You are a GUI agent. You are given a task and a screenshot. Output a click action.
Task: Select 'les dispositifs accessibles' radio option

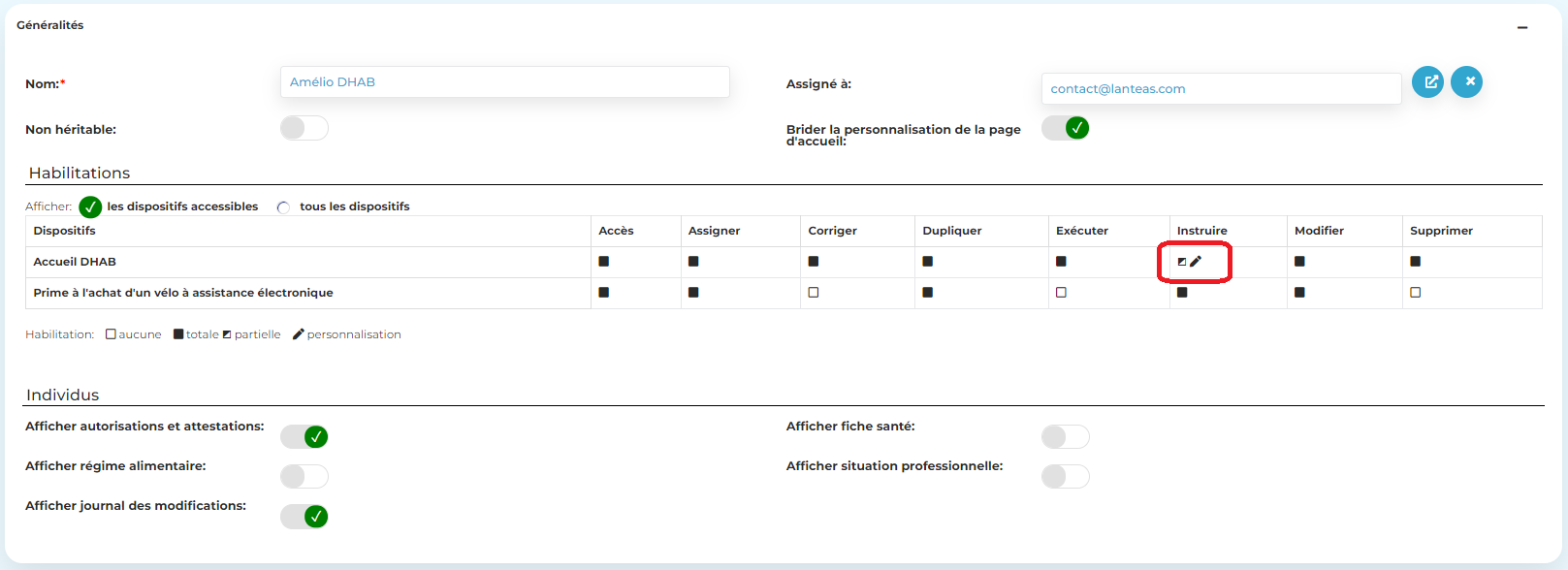90,207
